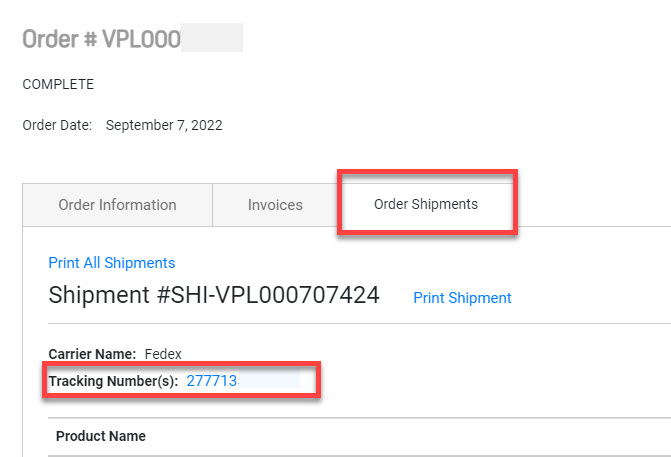Click the Print Shipment link
Viewport: 671px width, 457px height.
pyautogui.click(x=462, y=298)
